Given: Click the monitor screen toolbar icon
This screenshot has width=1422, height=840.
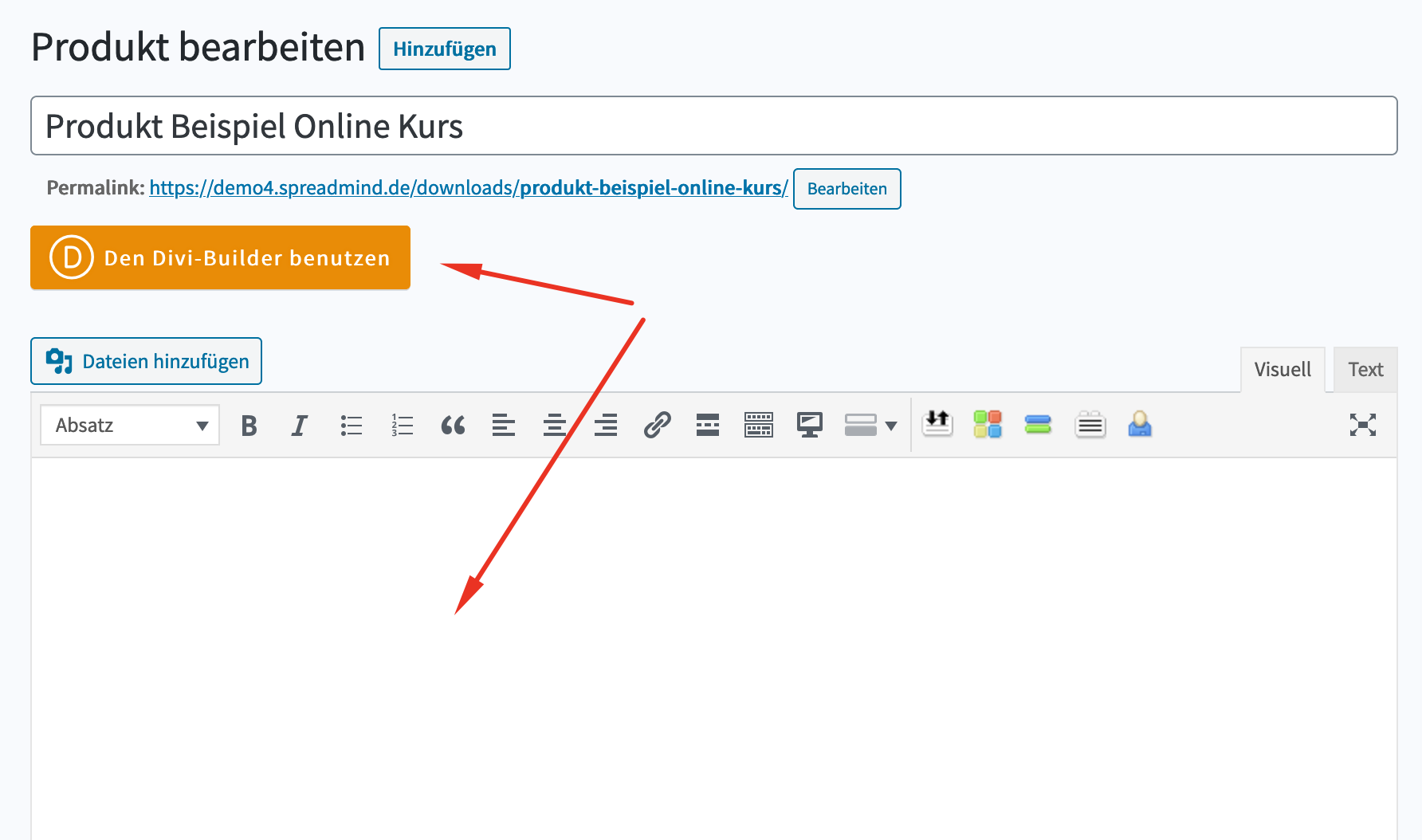Looking at the screenshot, I should click(810, 426).
